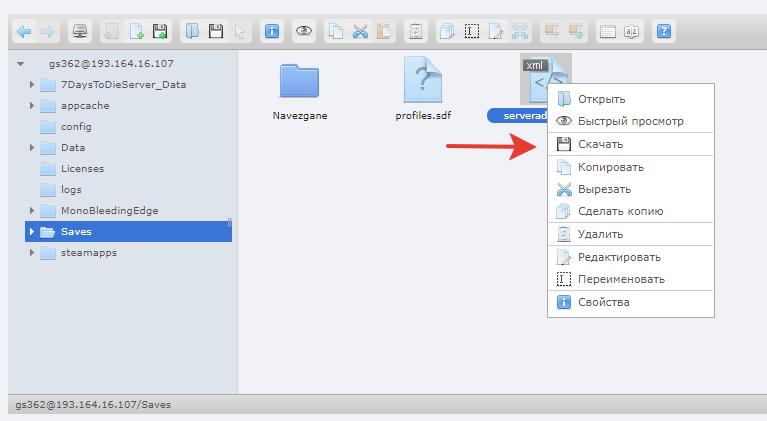This screenshot has width=767, height=421.
Task: Click the create archive toolbar icon
Action: coord(576,32)
